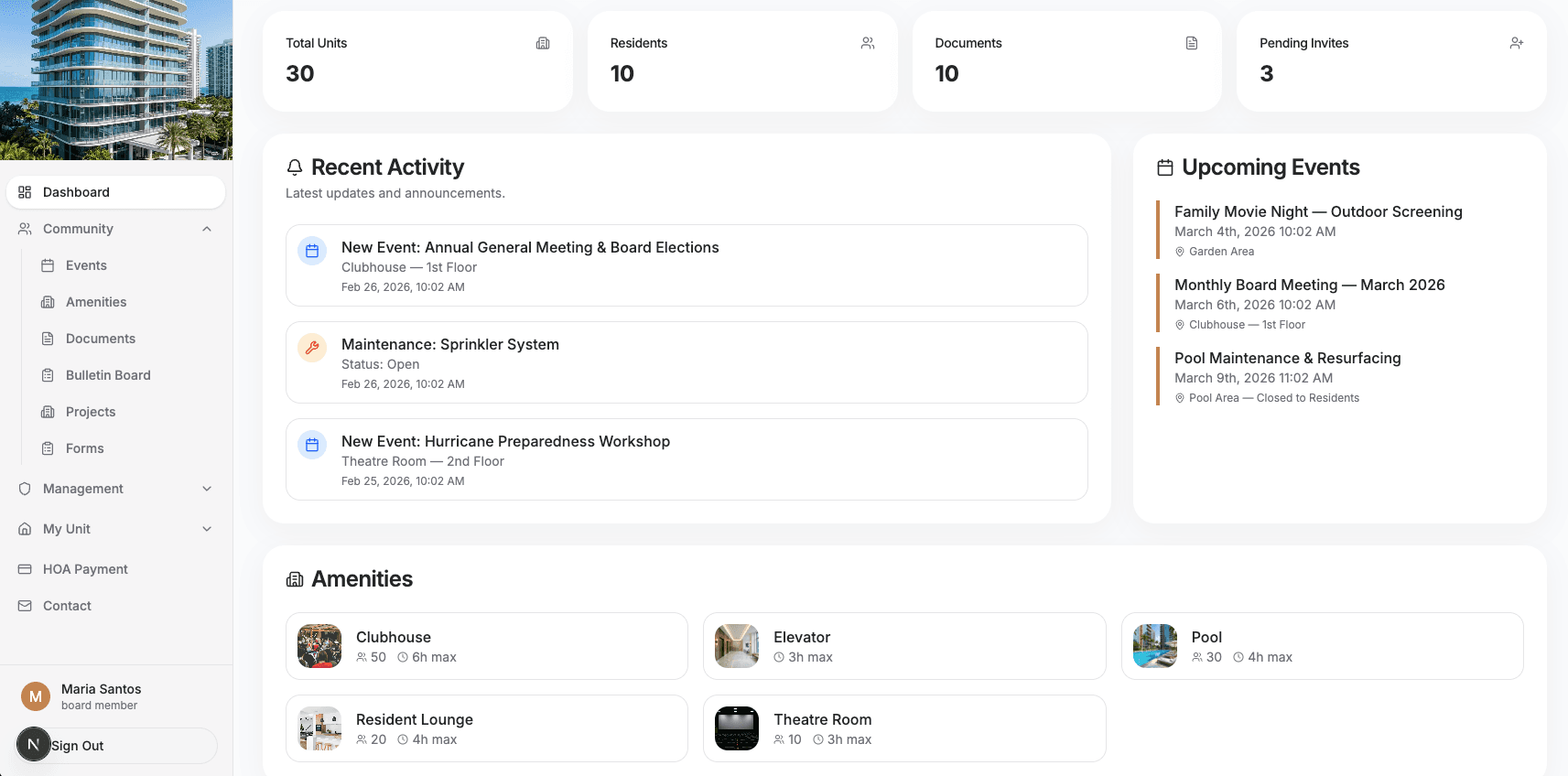Open the Pending Invites stat card
1568x776 pixels.
[x=1391, y=61]
